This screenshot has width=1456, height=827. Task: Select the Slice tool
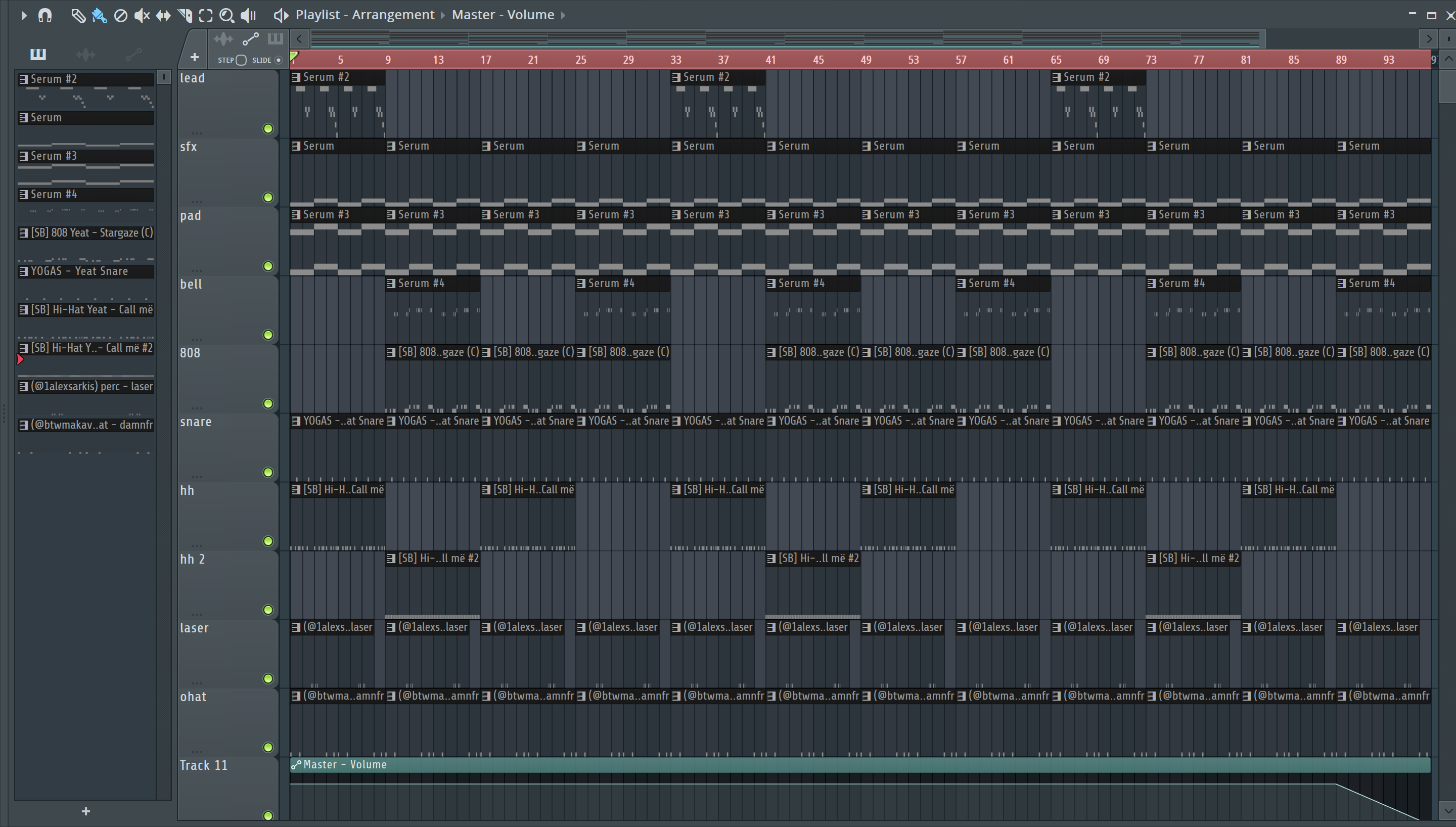(185, 15)
